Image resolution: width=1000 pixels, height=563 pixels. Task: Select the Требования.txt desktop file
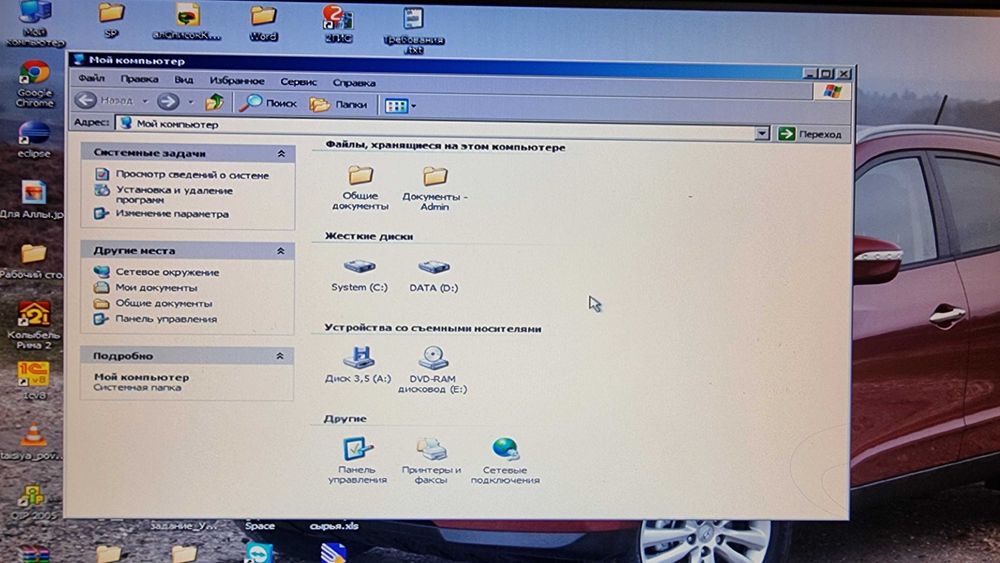tap(413, 30)
